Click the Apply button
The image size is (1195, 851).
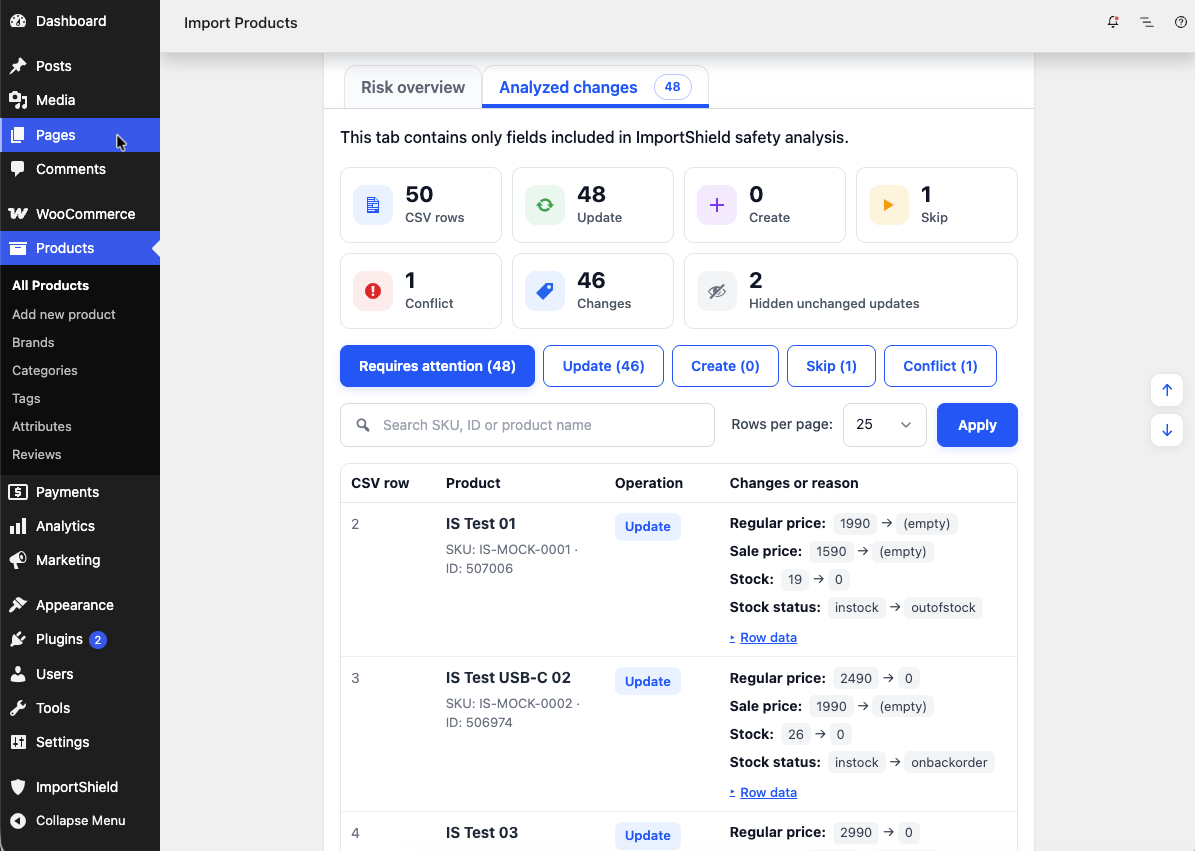tap(977, 425)
